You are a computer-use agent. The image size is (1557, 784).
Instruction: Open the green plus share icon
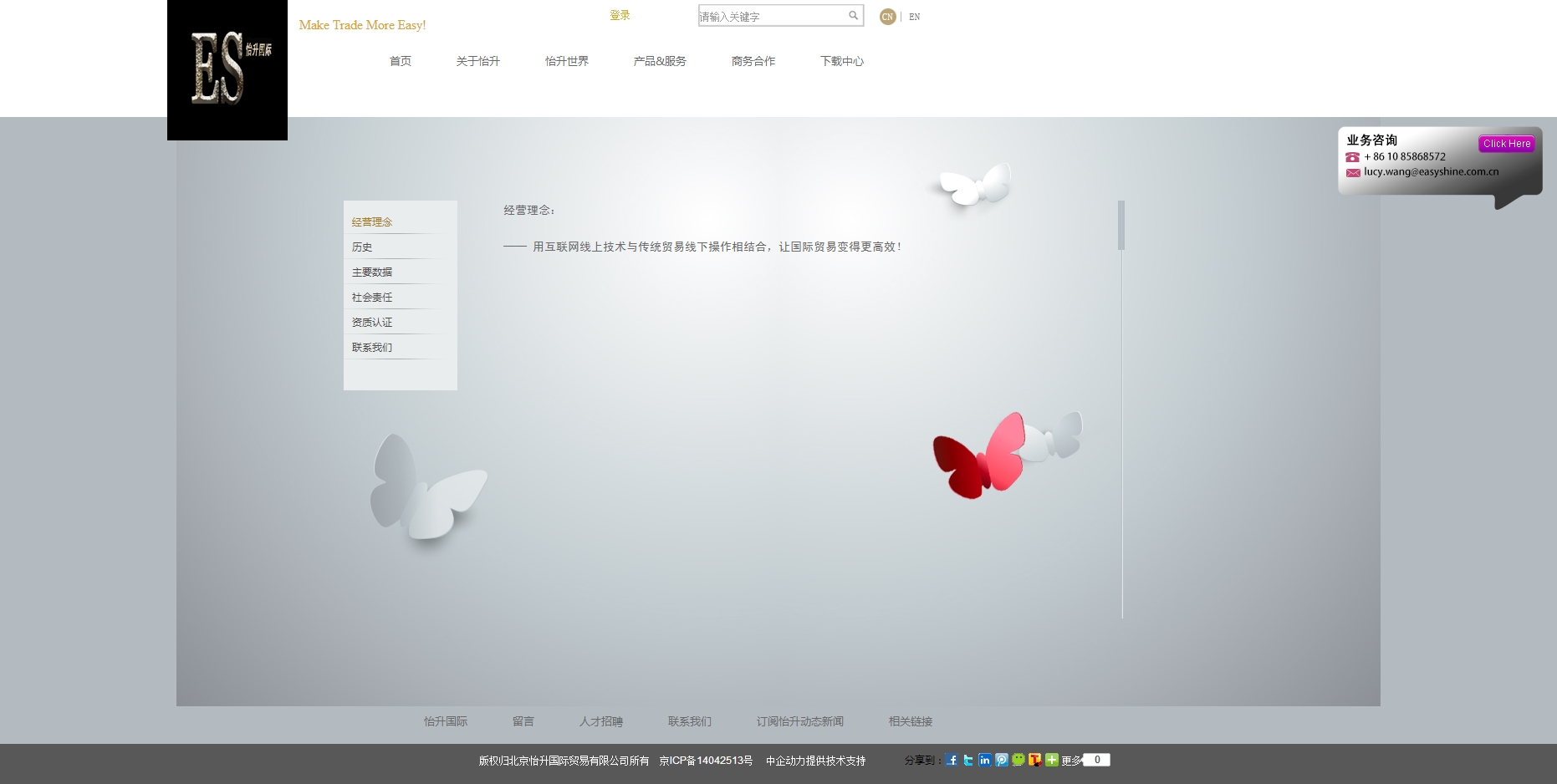click(x=1052, y=760)
